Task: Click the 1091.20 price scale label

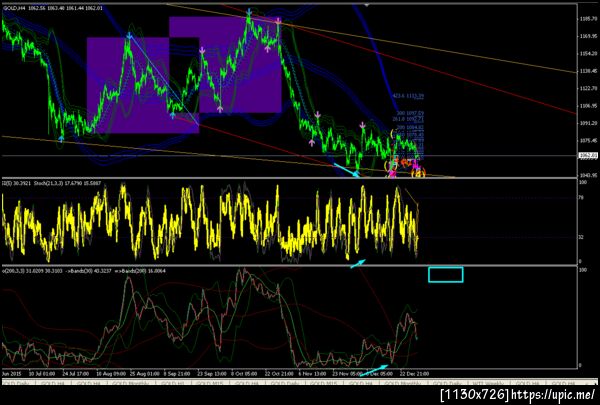Action: [588, 123]
